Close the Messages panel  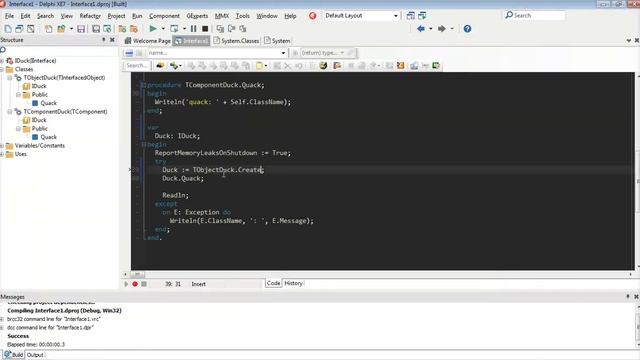[636, 297]
